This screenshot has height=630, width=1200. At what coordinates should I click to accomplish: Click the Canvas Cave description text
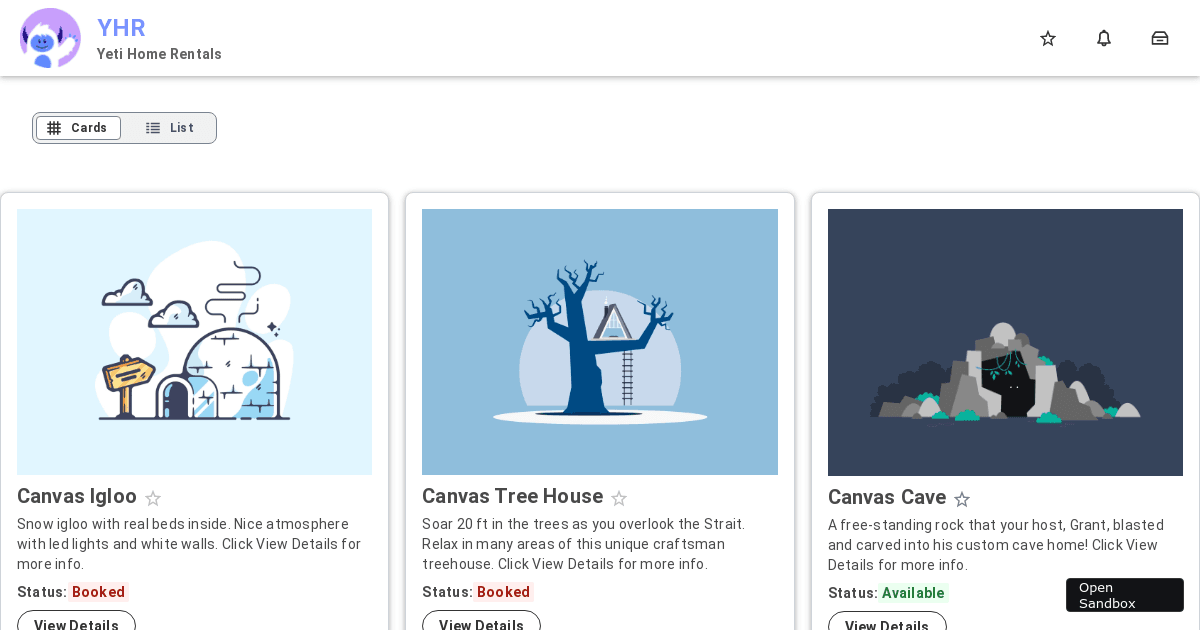coord(996,545)
